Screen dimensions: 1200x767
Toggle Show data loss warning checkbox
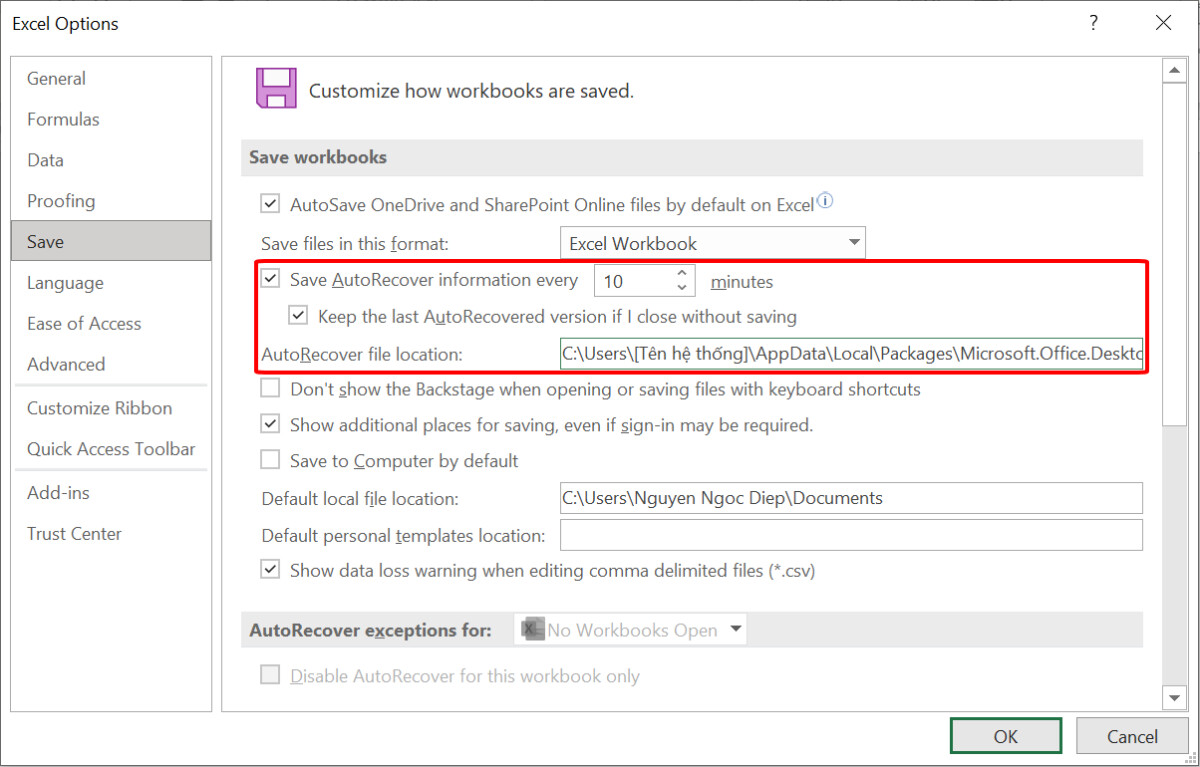(x=270, y=569)
